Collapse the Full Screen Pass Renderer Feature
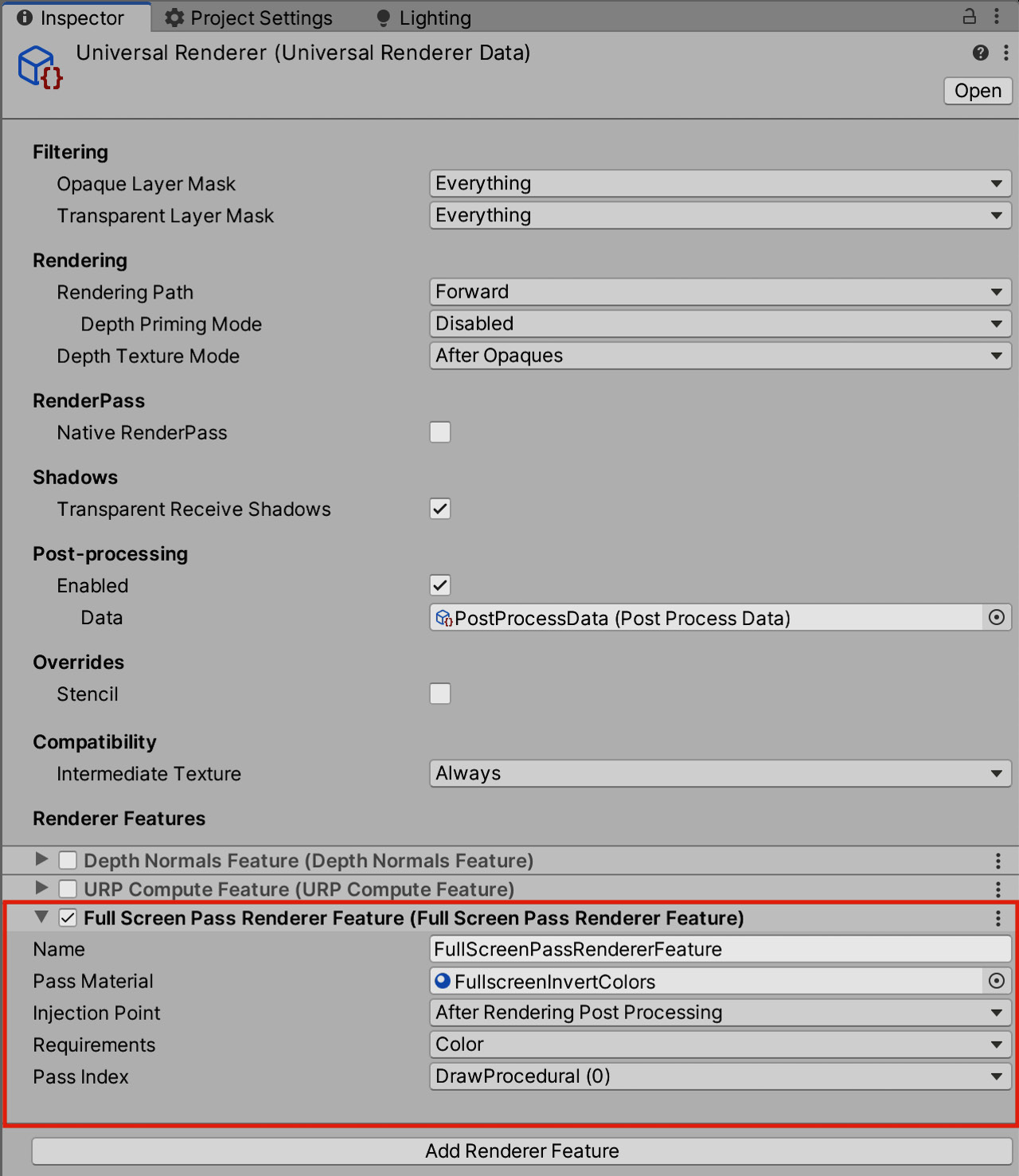1019x1176 pixels. click(42, 917)
